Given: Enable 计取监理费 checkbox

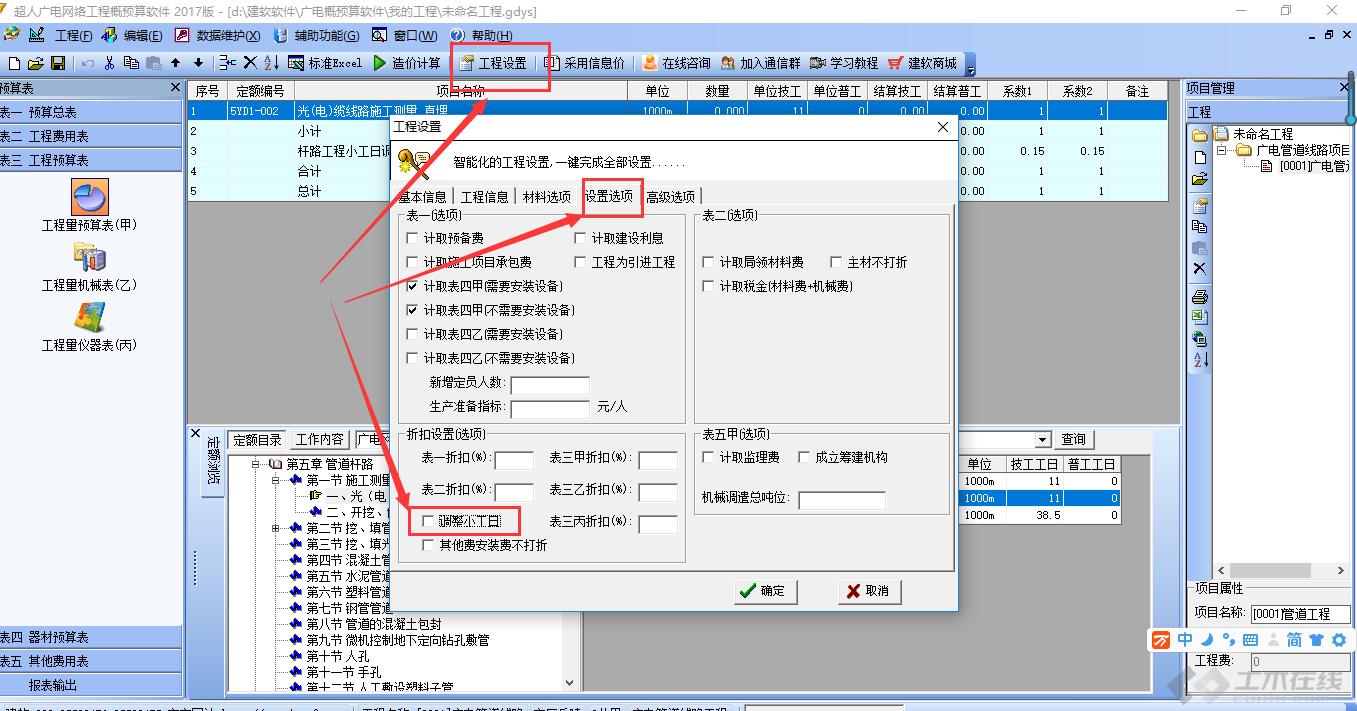Looking at the screenshot, I should pyautogui.click(x=708, y=457).
